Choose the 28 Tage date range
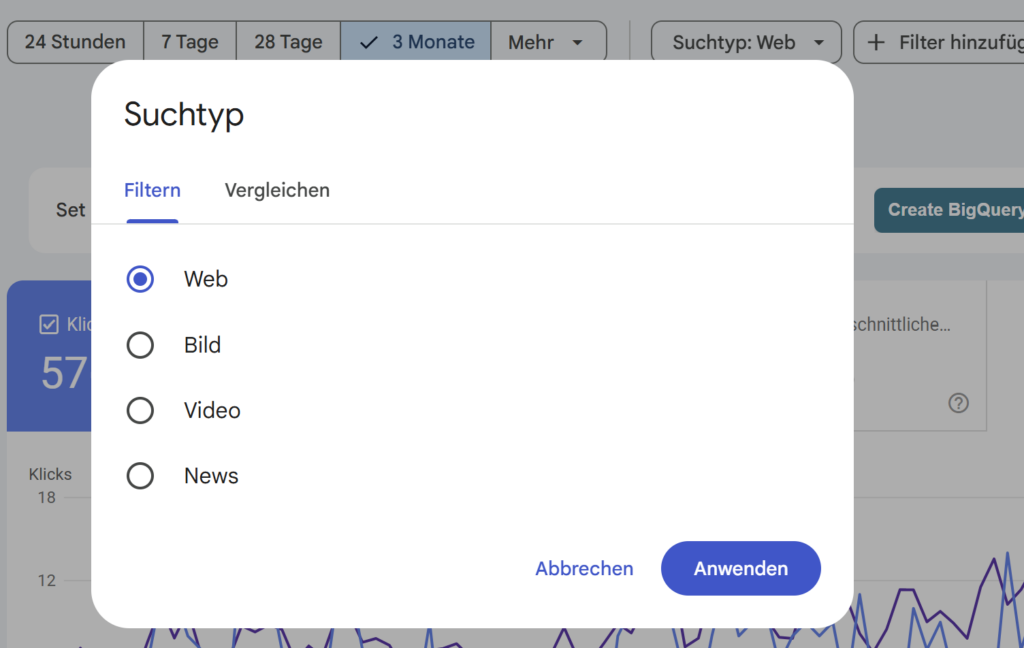 pyautogui.click(x=288, y=42)
